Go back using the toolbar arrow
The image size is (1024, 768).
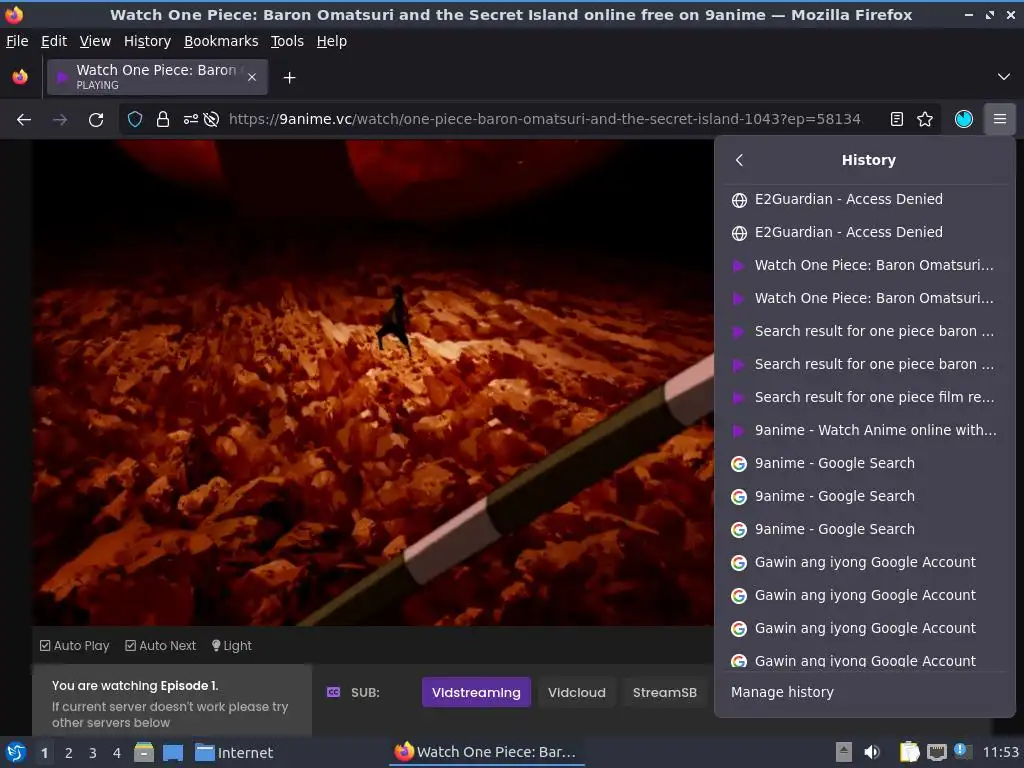click(x=24, y=120)
